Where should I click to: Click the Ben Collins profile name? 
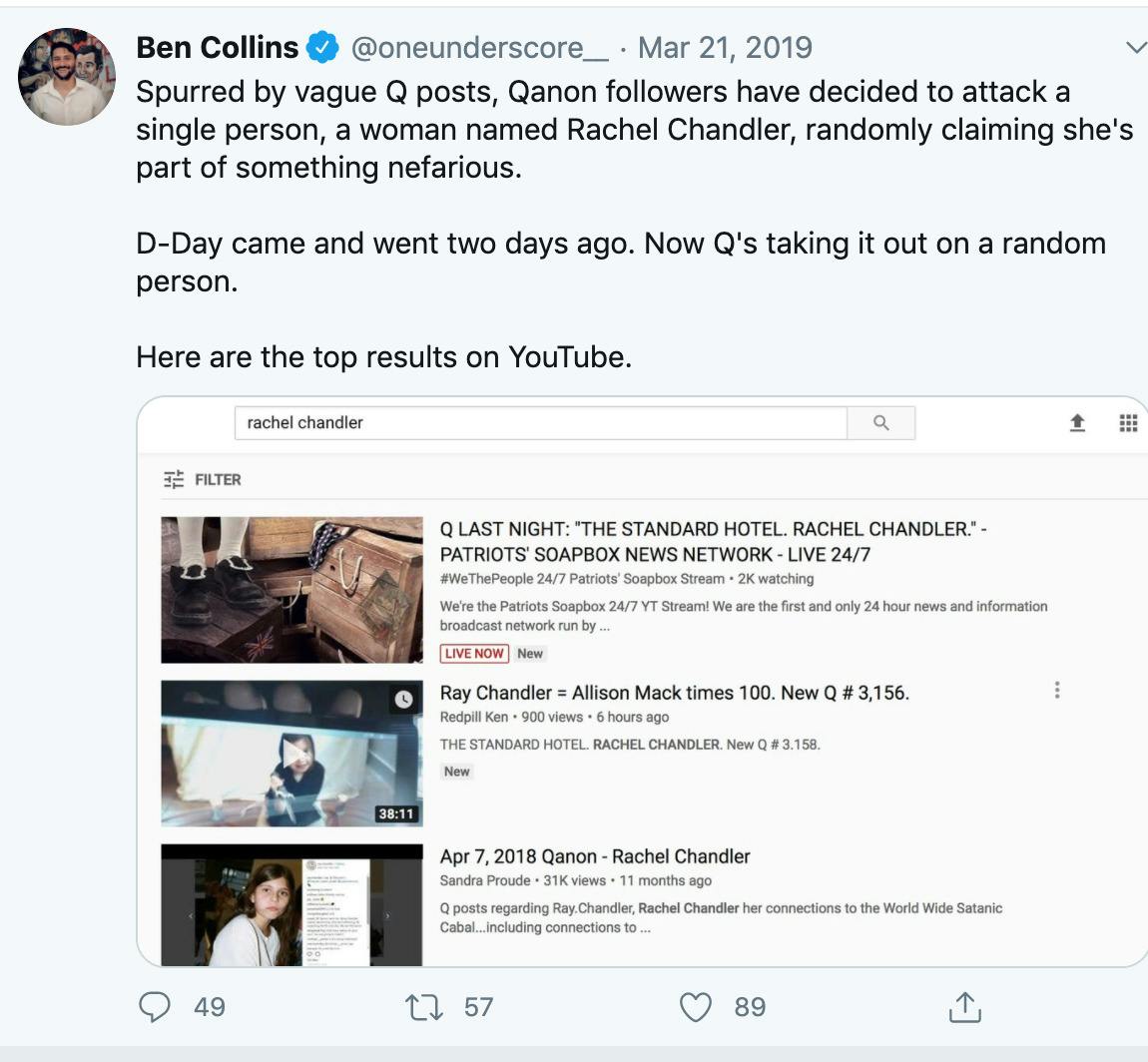(x=218, y=48)
